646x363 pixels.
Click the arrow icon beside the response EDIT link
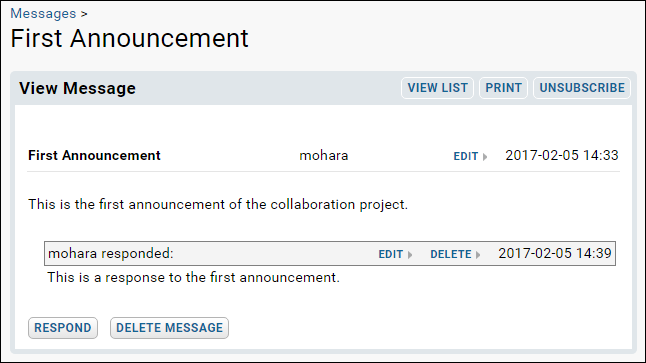[x=410, y=255]
